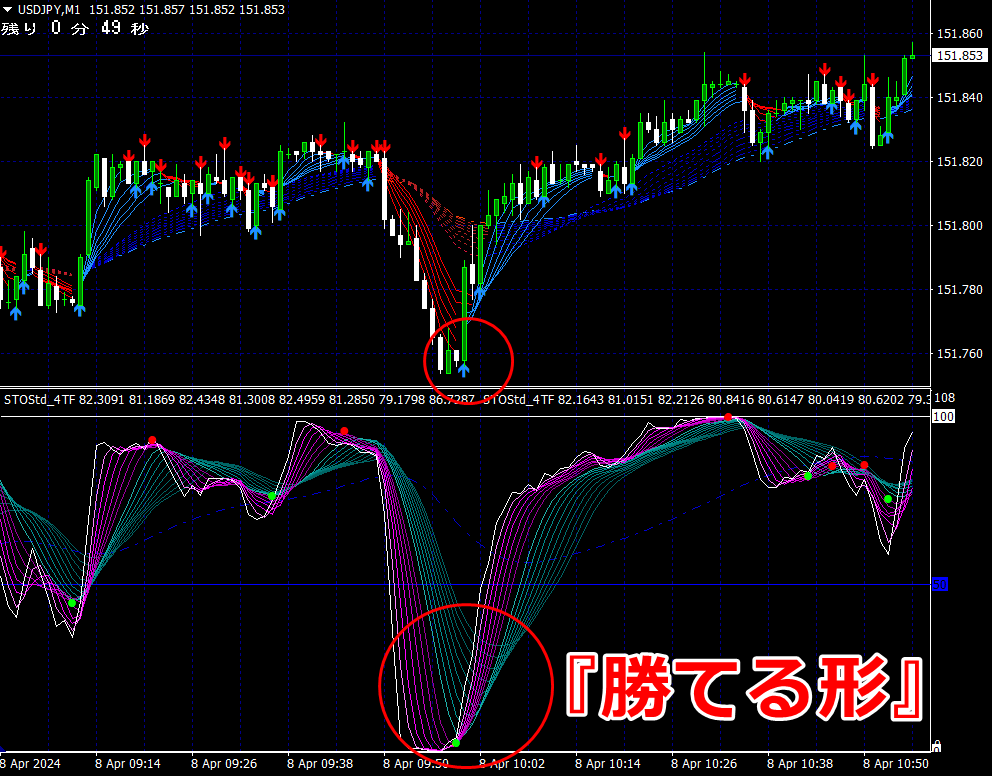This screenshot has height=776, width=992.
Task: Click the red dot touching the 100 level line
Action: point(728,417)
